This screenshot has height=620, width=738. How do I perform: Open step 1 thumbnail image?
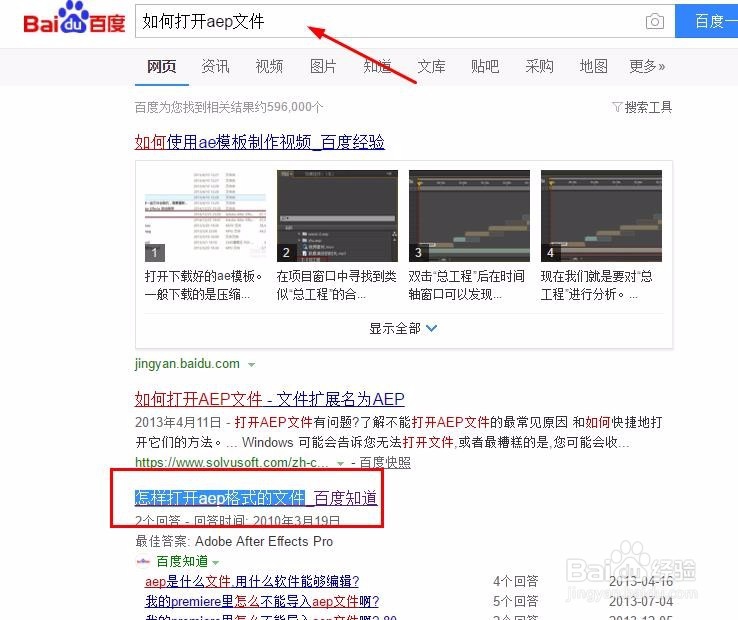(205, 216)
